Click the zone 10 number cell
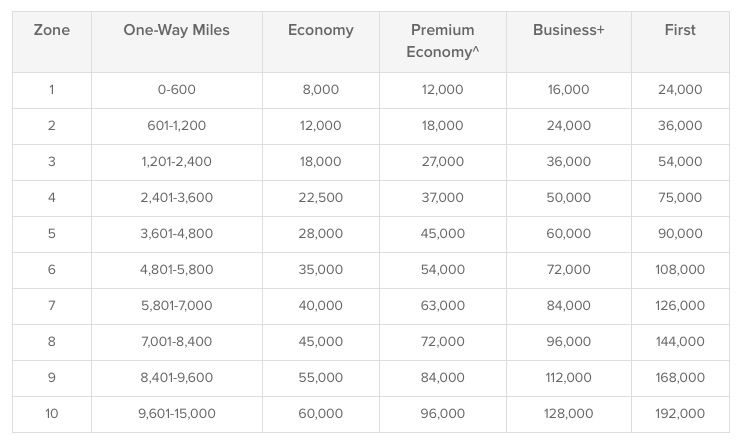 [52, 414]
